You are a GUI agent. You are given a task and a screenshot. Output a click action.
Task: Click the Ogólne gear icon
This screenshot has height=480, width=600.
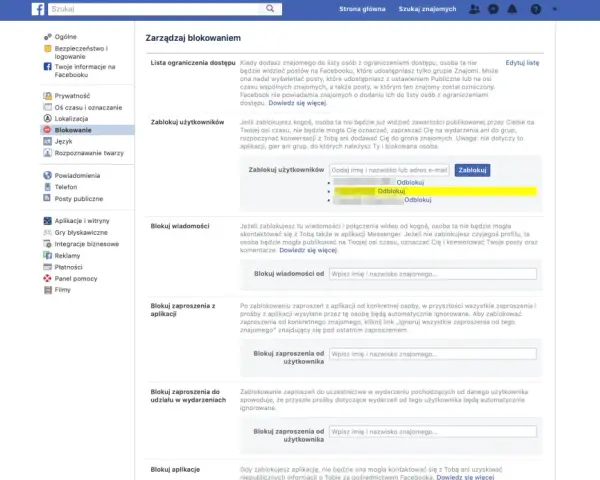[x=47, y=37]
